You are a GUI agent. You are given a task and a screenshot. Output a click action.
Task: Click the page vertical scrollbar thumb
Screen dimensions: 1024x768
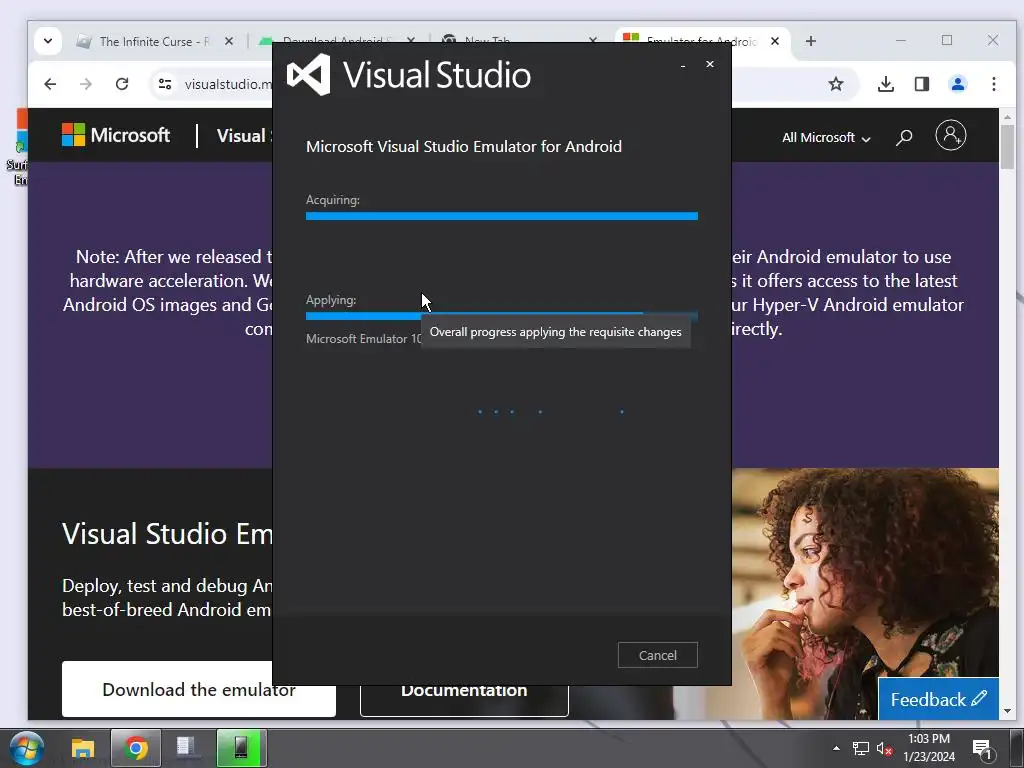[1007, 146]
